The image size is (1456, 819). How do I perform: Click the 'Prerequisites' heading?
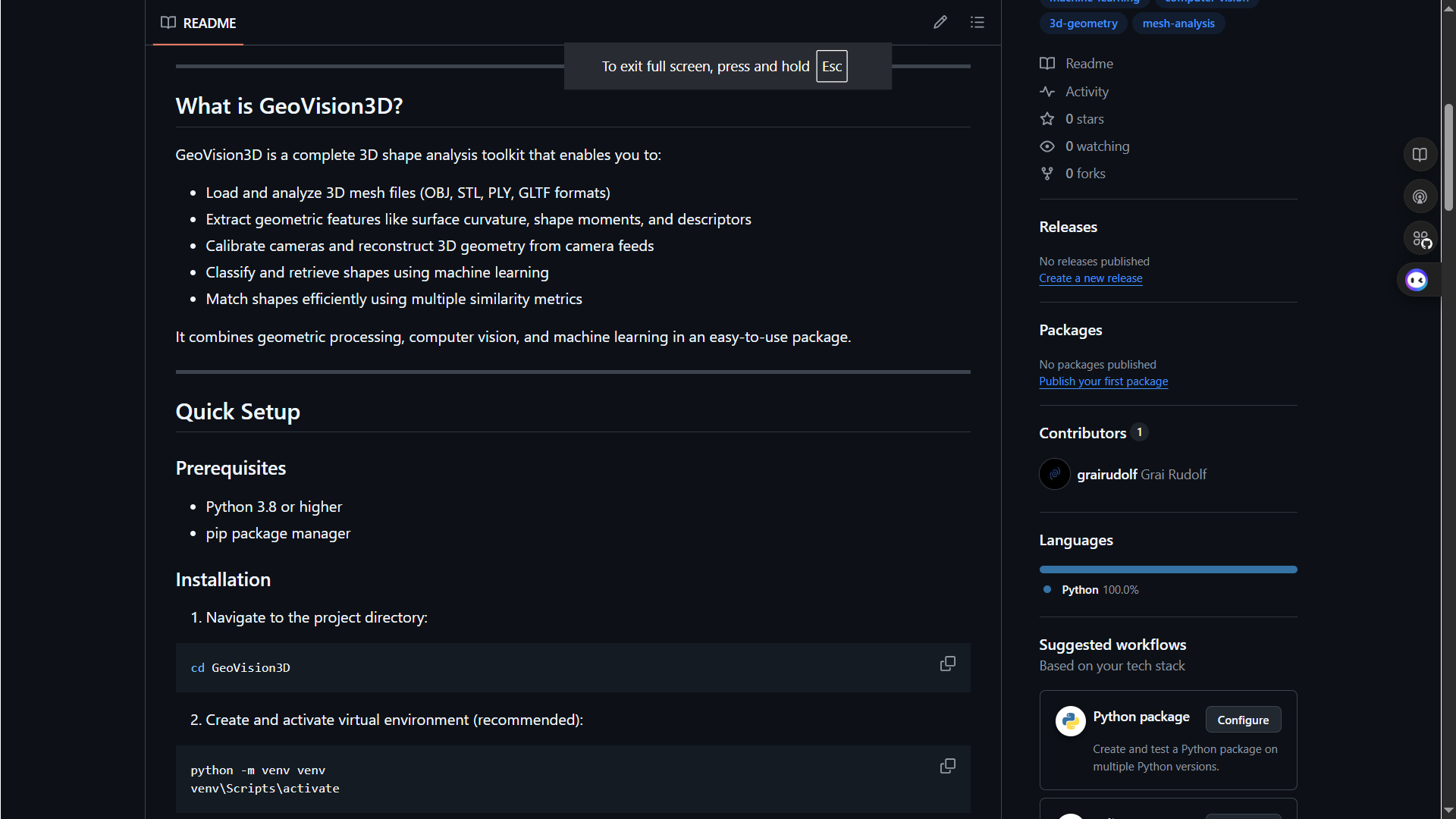[x=231, y=469]
